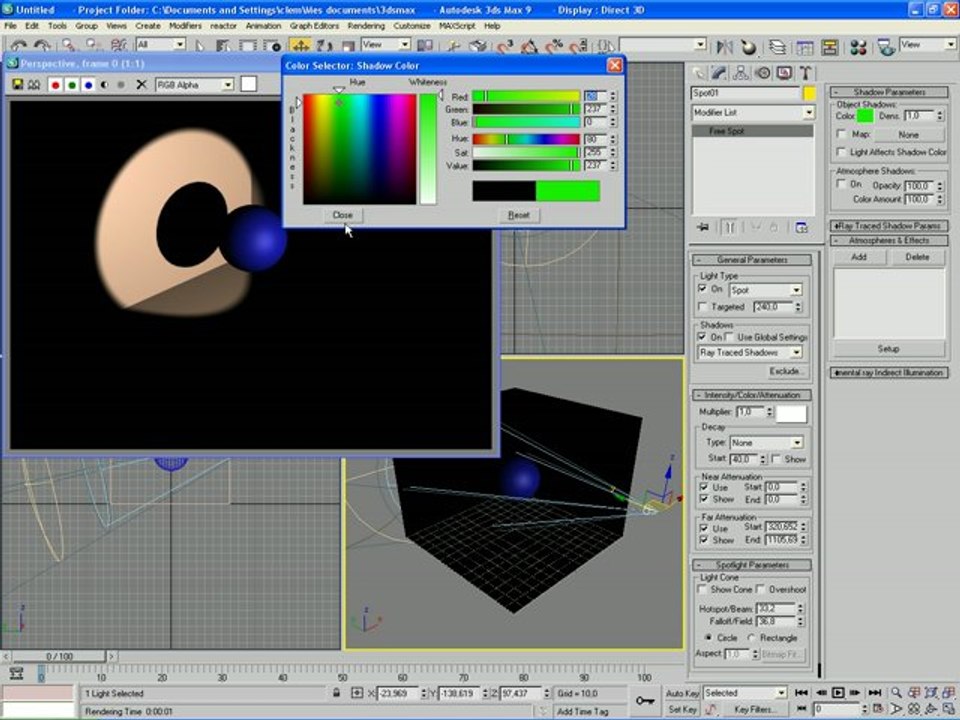Enable Light Affects Shadow Color checkbox
Viewport: 960px width, 720px height.
(x=842, y=152)
